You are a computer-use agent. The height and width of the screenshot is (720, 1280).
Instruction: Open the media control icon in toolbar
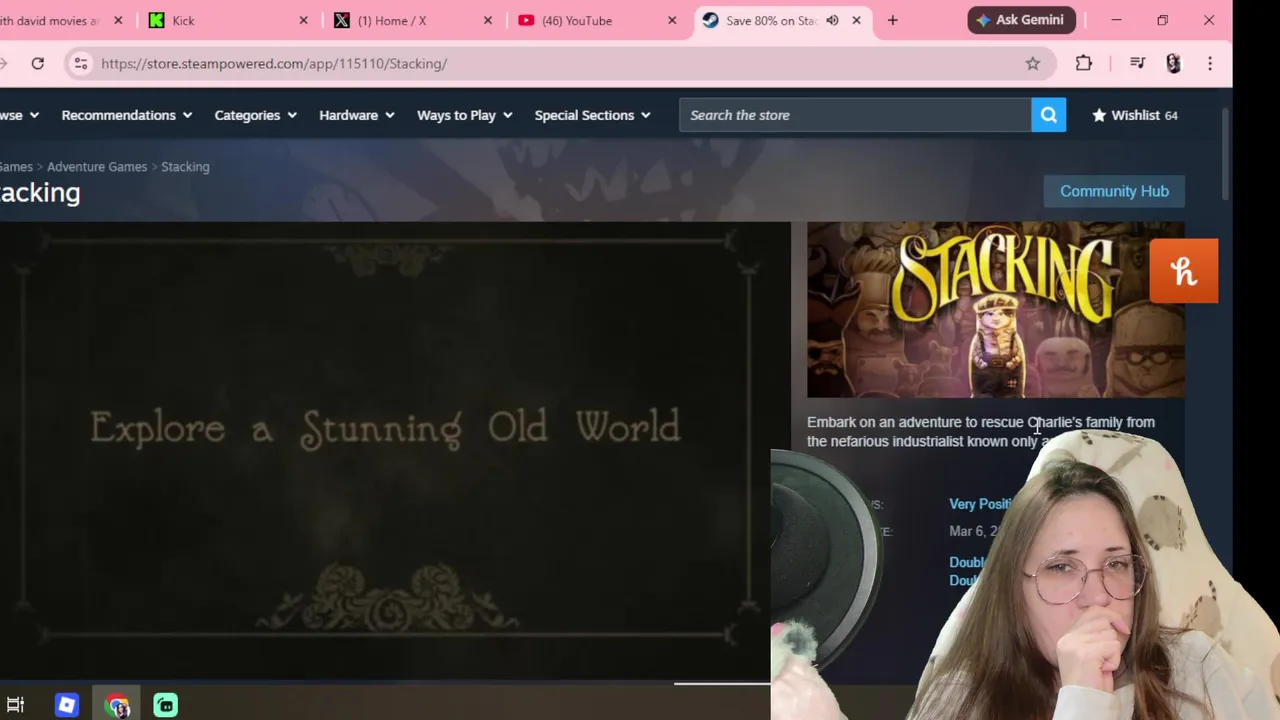point(1137,63)
